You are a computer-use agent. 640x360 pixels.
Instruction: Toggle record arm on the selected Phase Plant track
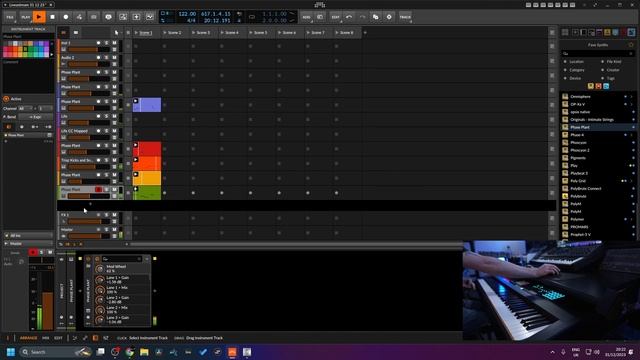pos(98,189)
